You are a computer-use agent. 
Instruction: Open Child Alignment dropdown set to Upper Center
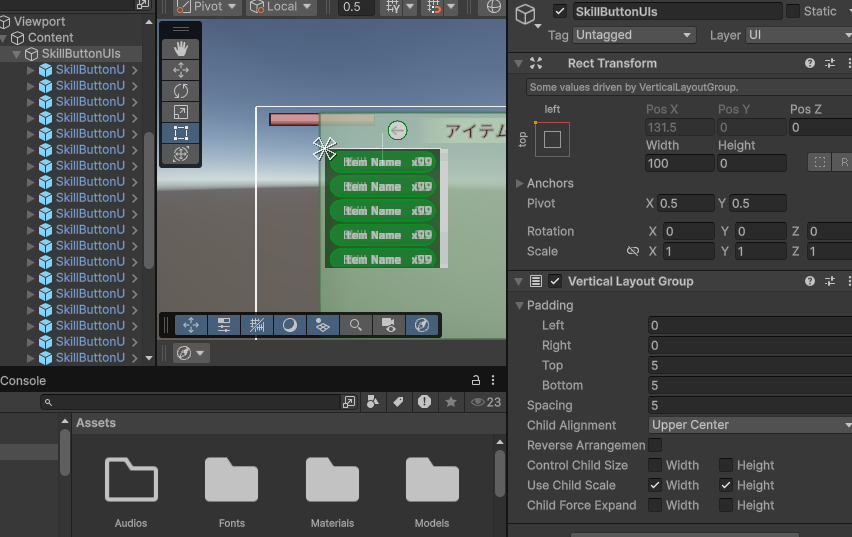pyautogui.click(x=749, y=425)
